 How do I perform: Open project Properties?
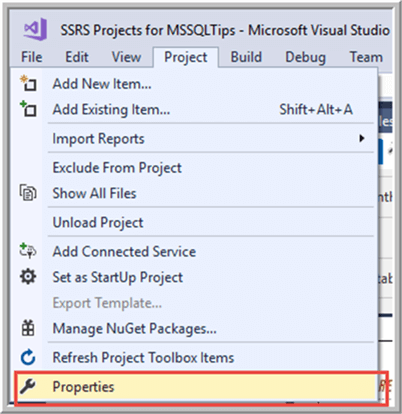pyautogui.click(x=196, y=387)
